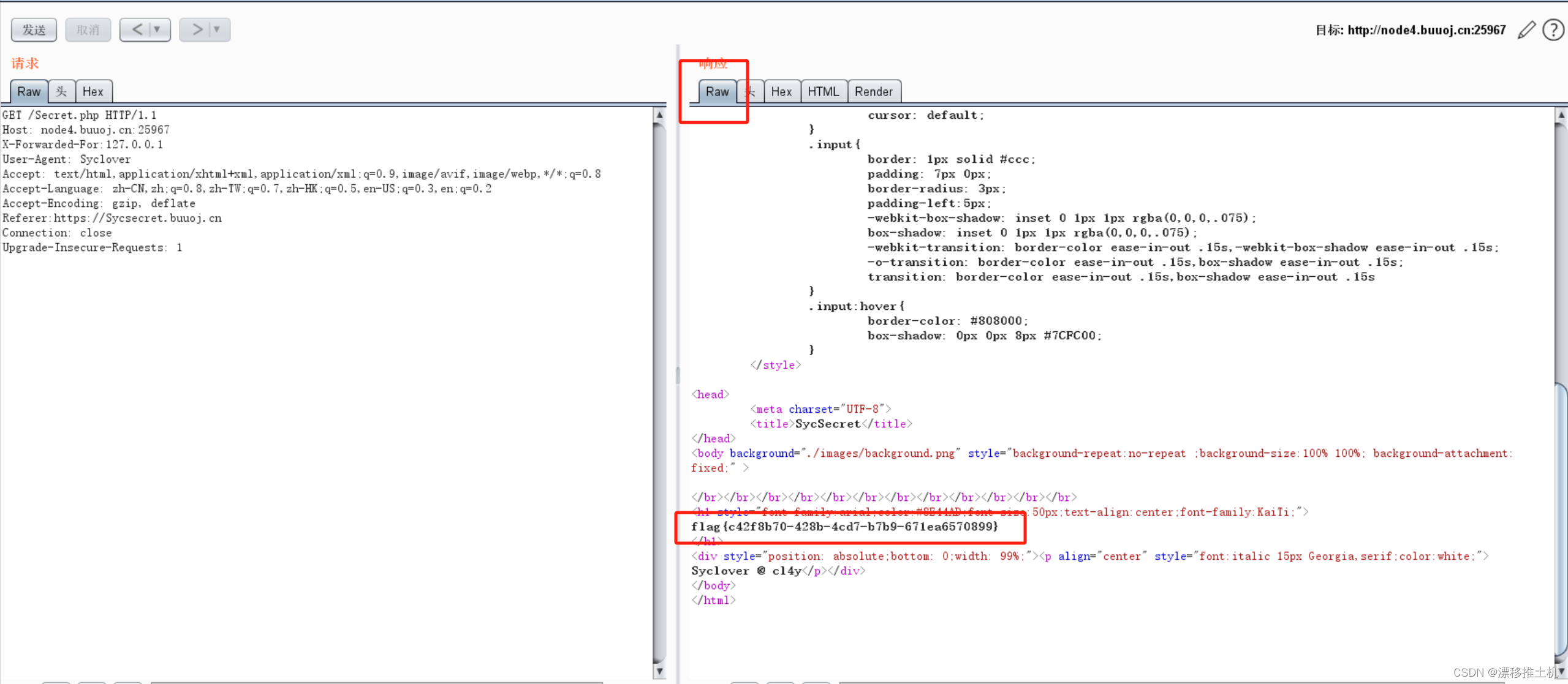Click the flag text line in response

tap(844, 527)
